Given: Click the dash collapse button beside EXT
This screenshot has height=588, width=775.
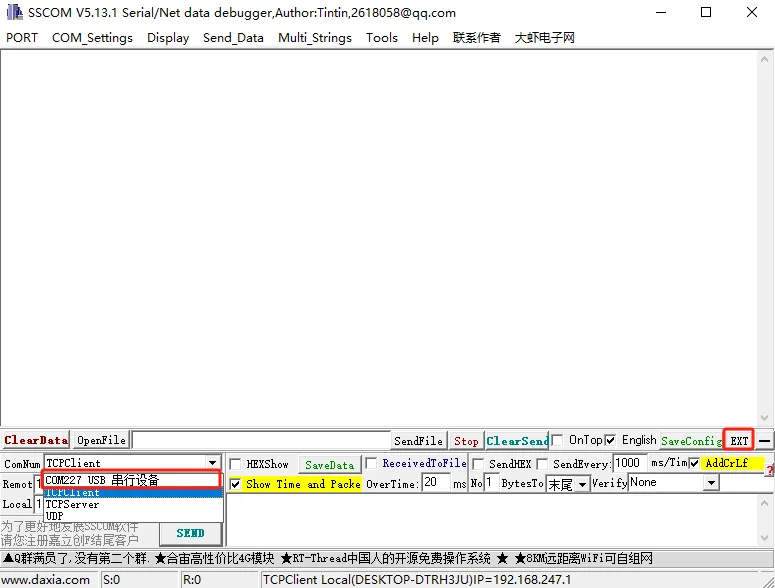Looking at the screenshot, I should click(764, 441).
